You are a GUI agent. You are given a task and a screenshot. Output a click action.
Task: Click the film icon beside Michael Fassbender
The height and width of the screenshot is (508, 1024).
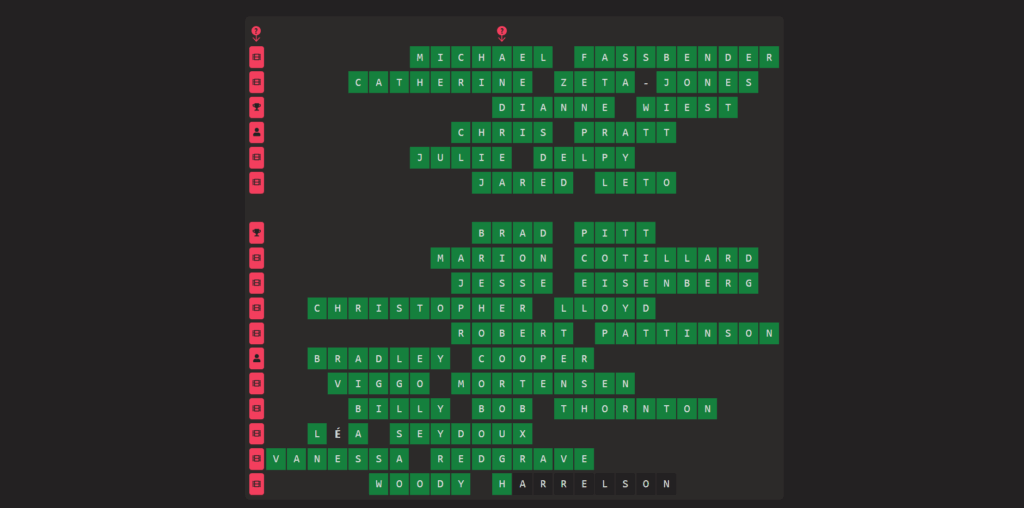(257, 57)
